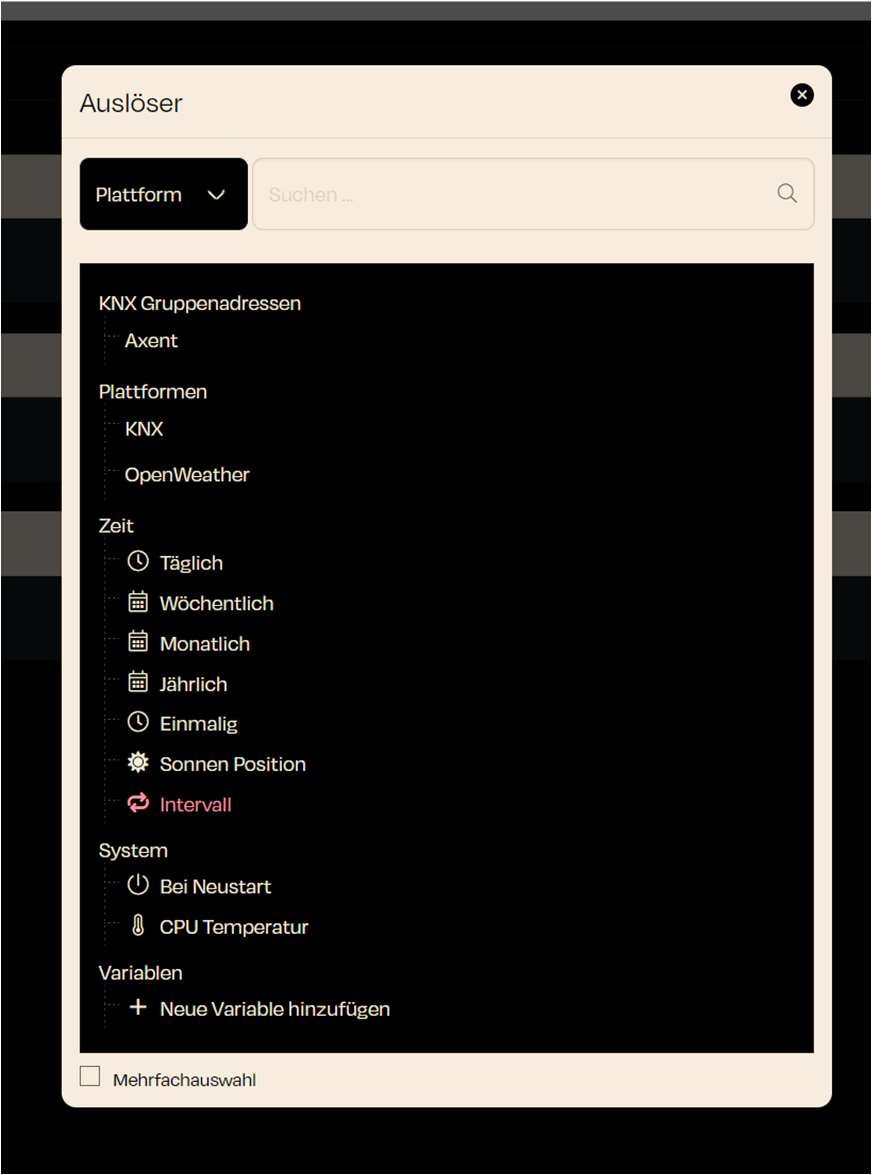Click the calendar icon beside Wöchentlich

coord(138,602)
